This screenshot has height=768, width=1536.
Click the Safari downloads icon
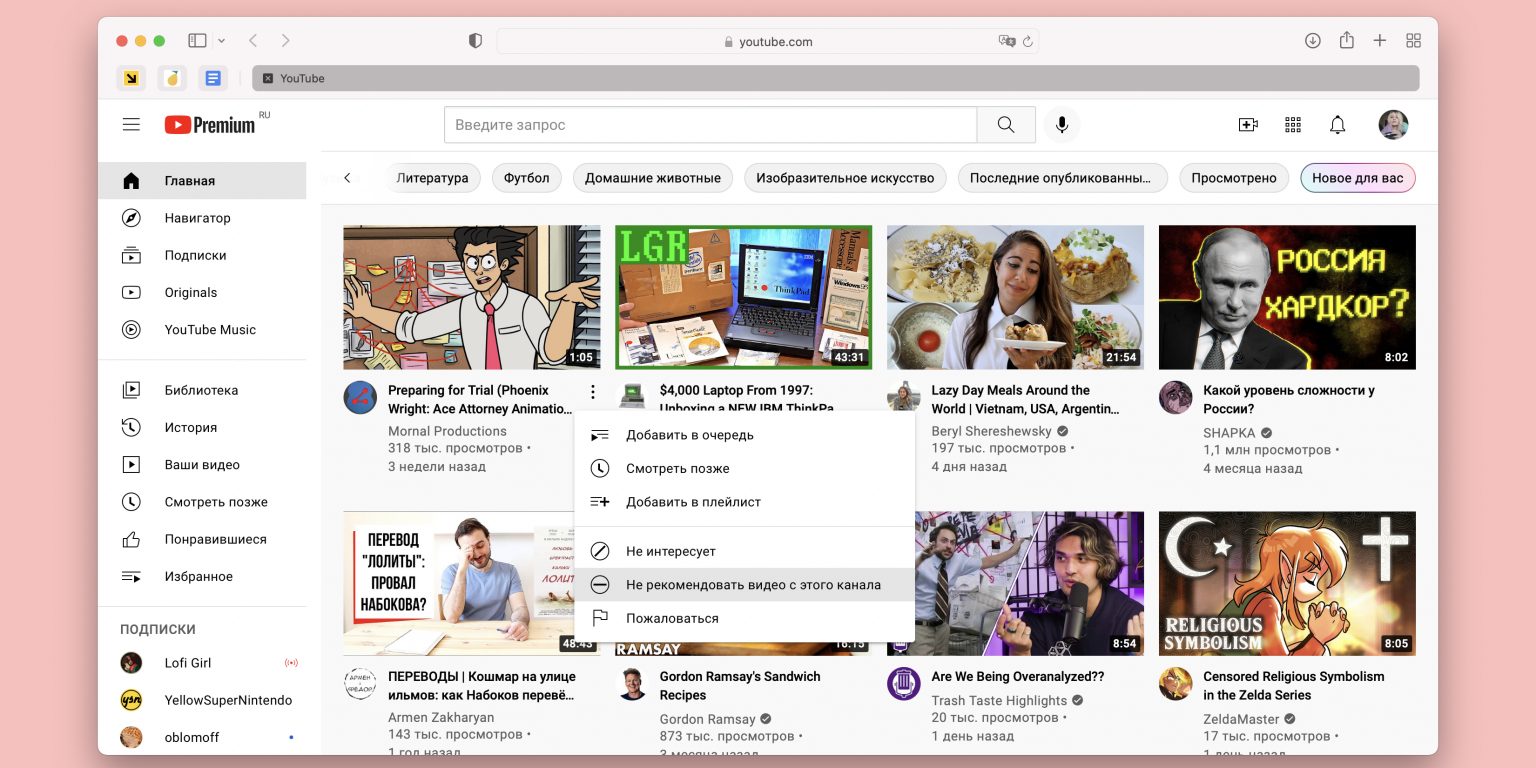1313,41
